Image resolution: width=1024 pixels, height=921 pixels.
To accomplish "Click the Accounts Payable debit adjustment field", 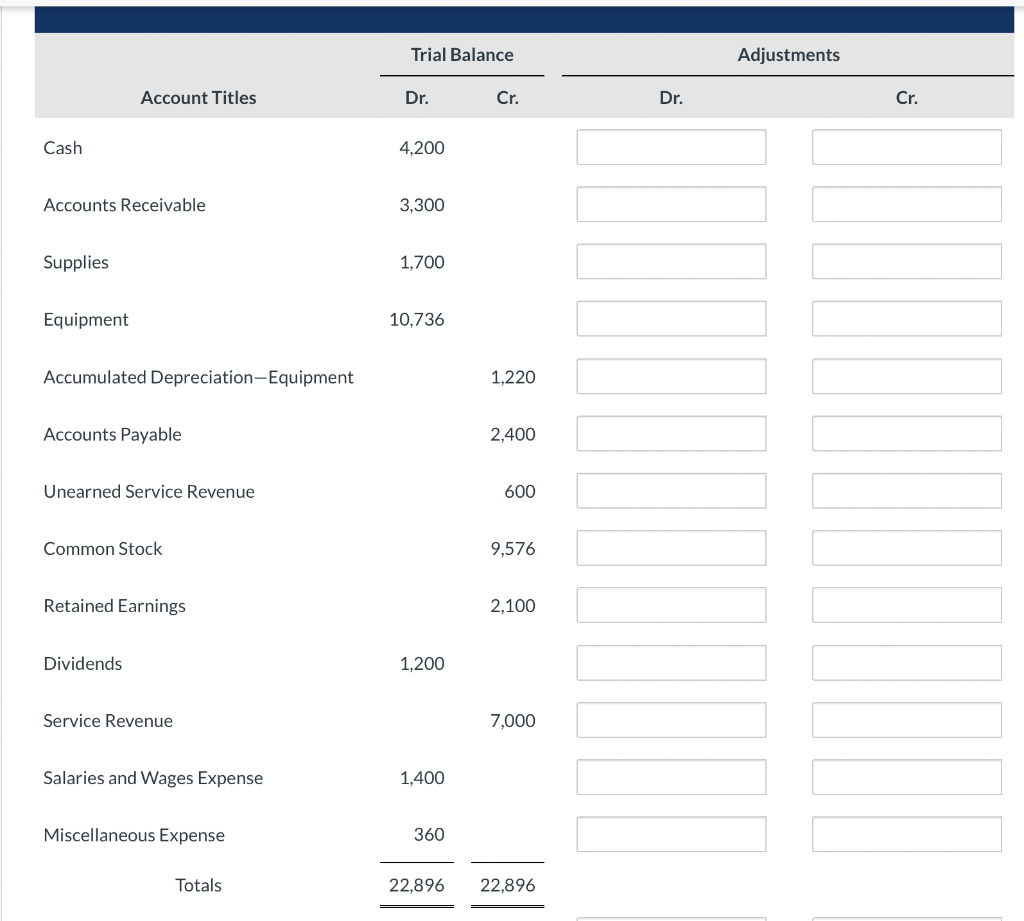I will [x=671, y=433].
